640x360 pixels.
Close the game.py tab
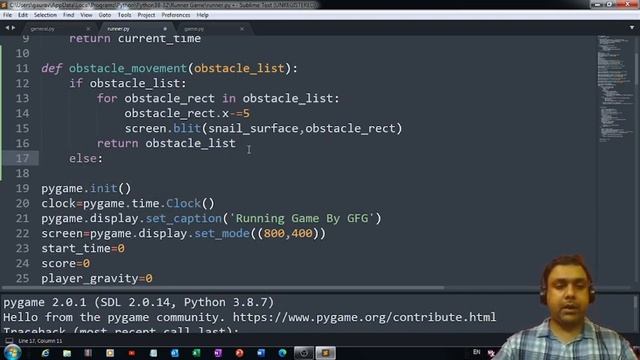(x=242, y=29)
